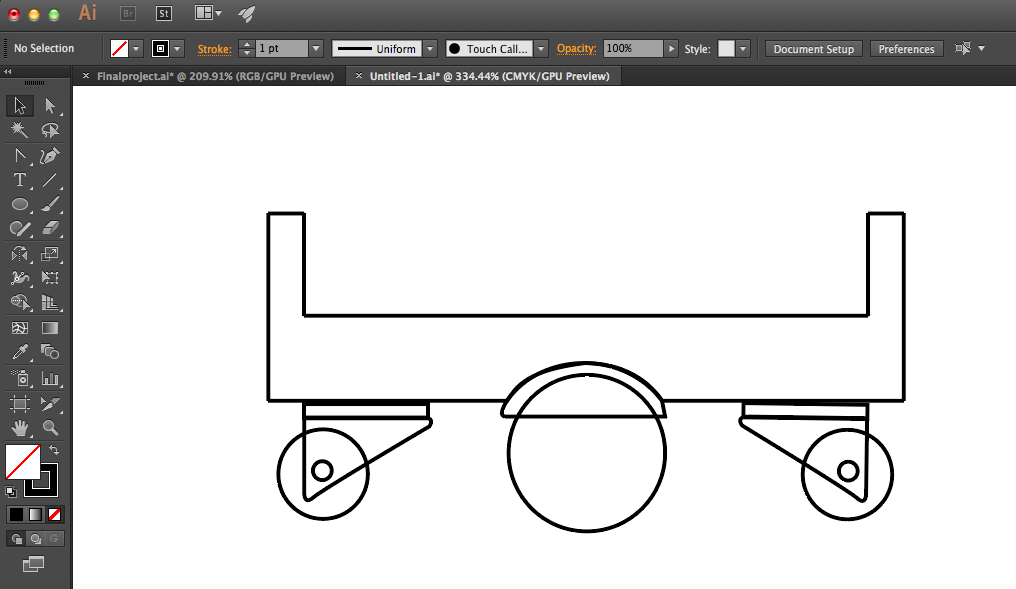The image size is (1016, 589).
Task: Switch to the Untitled-1.ai document tab
Action: click(489, 76)
